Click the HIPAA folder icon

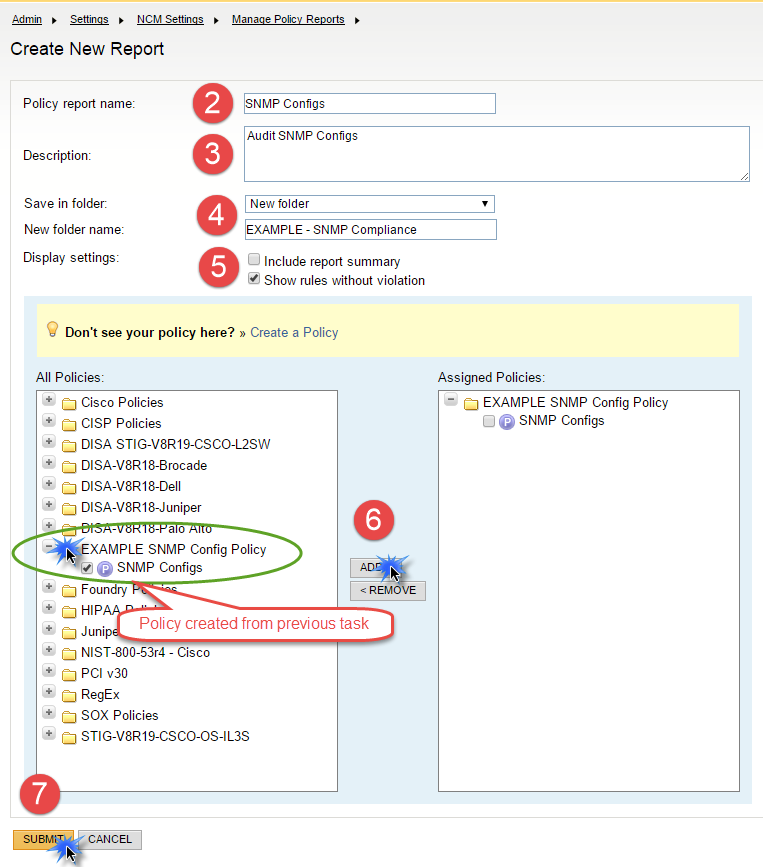point(69,612)
